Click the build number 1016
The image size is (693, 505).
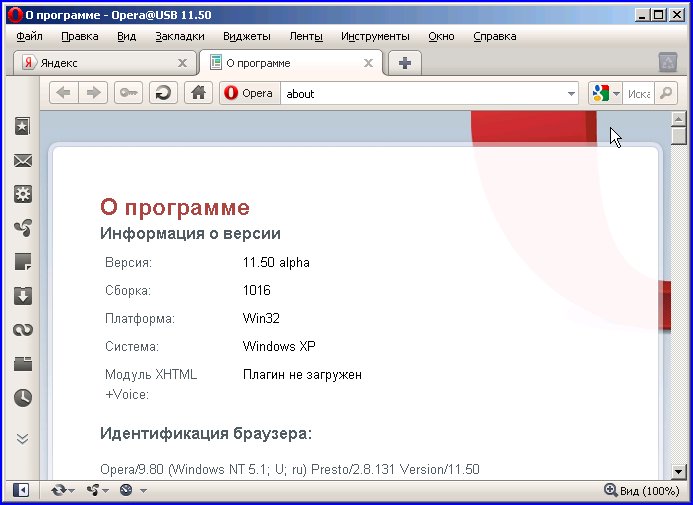point(257,290)
